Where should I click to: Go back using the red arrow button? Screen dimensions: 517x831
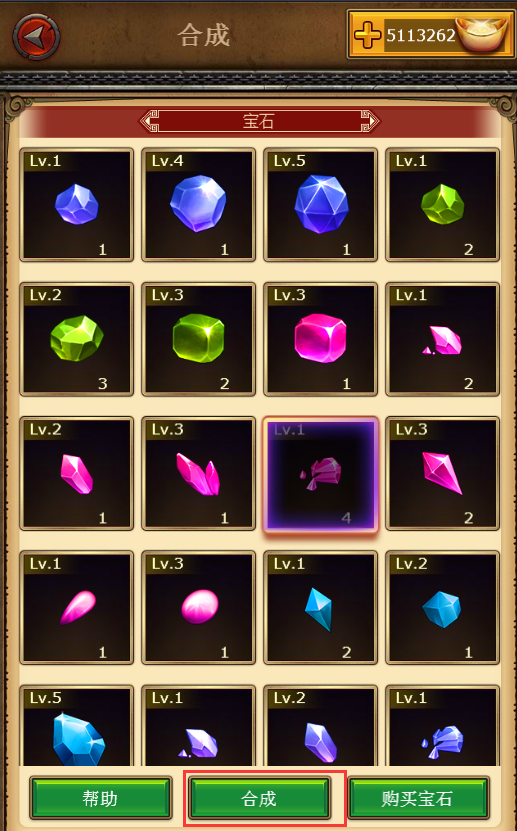(x=36, y=36)
